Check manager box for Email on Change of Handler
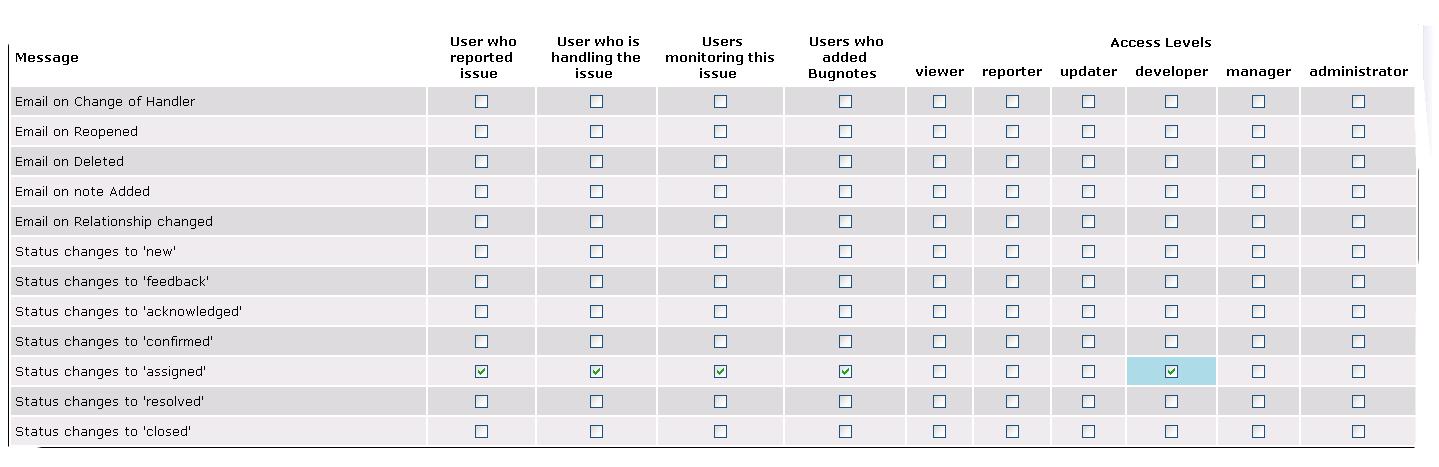Image resolution: width=1439 pixels, height=467 pixels. point(1258,101)
